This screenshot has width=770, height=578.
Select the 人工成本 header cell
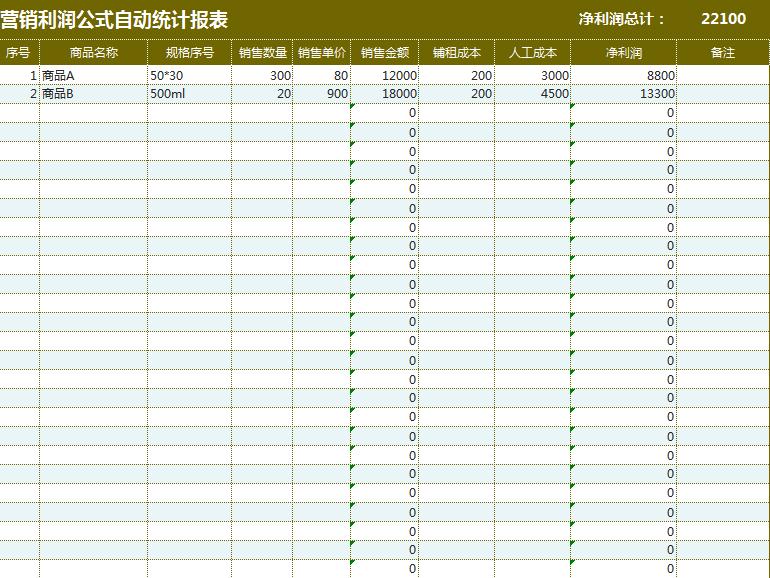[532, 53]
